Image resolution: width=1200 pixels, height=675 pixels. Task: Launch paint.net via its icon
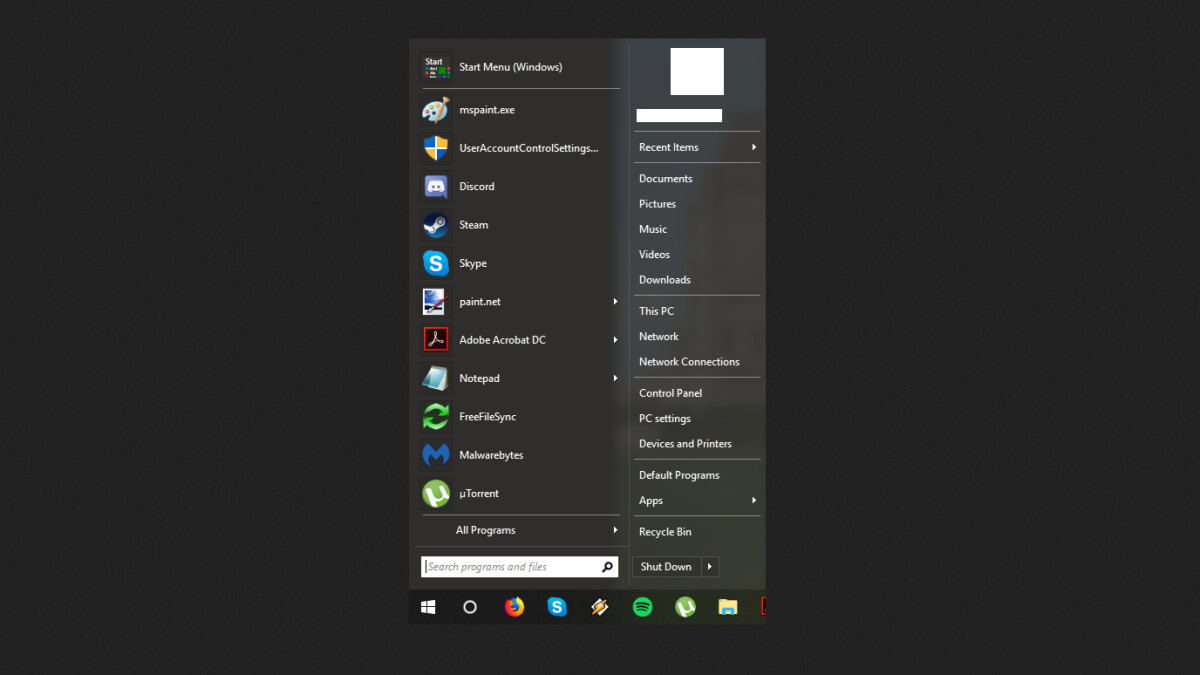(x=435, y=301)
